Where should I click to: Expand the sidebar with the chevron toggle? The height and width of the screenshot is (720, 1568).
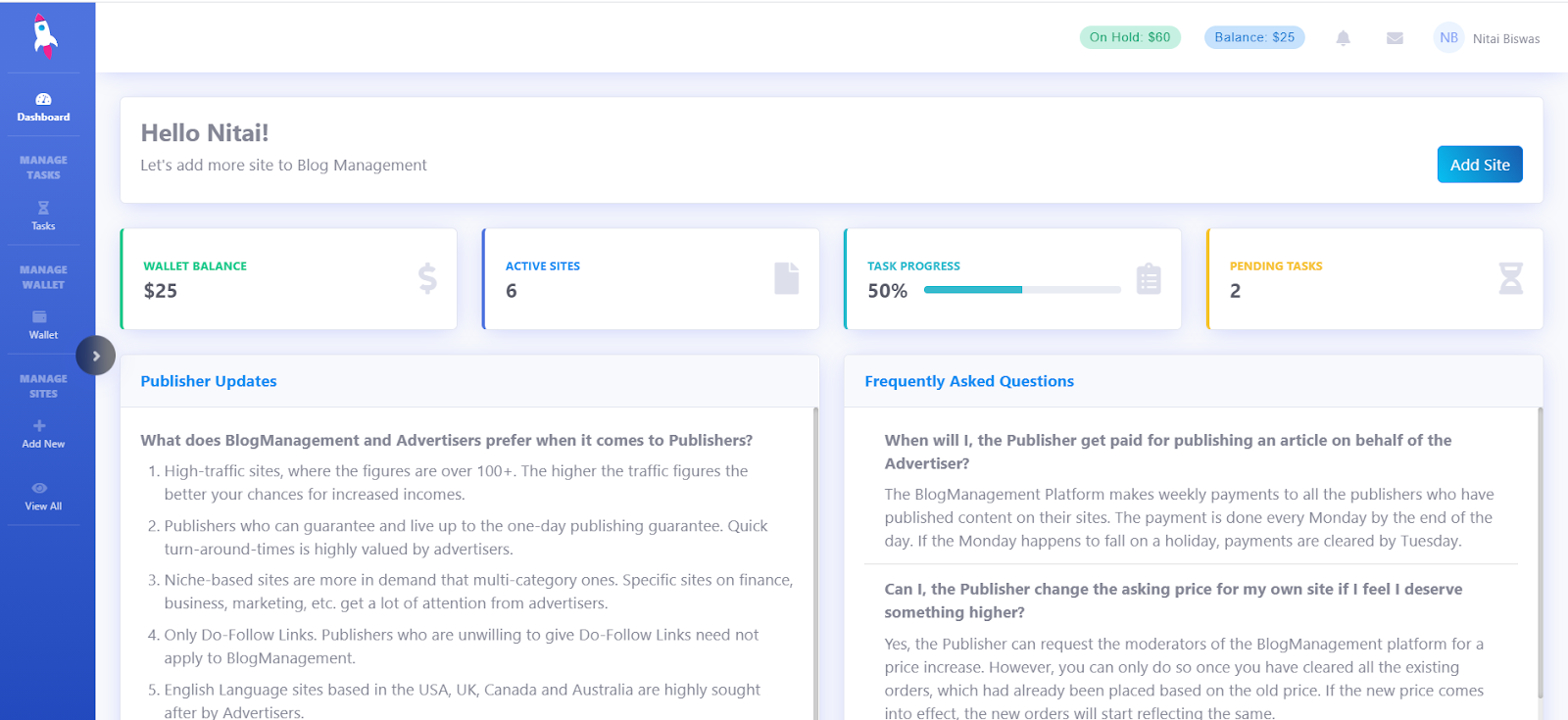click(96, 356)
